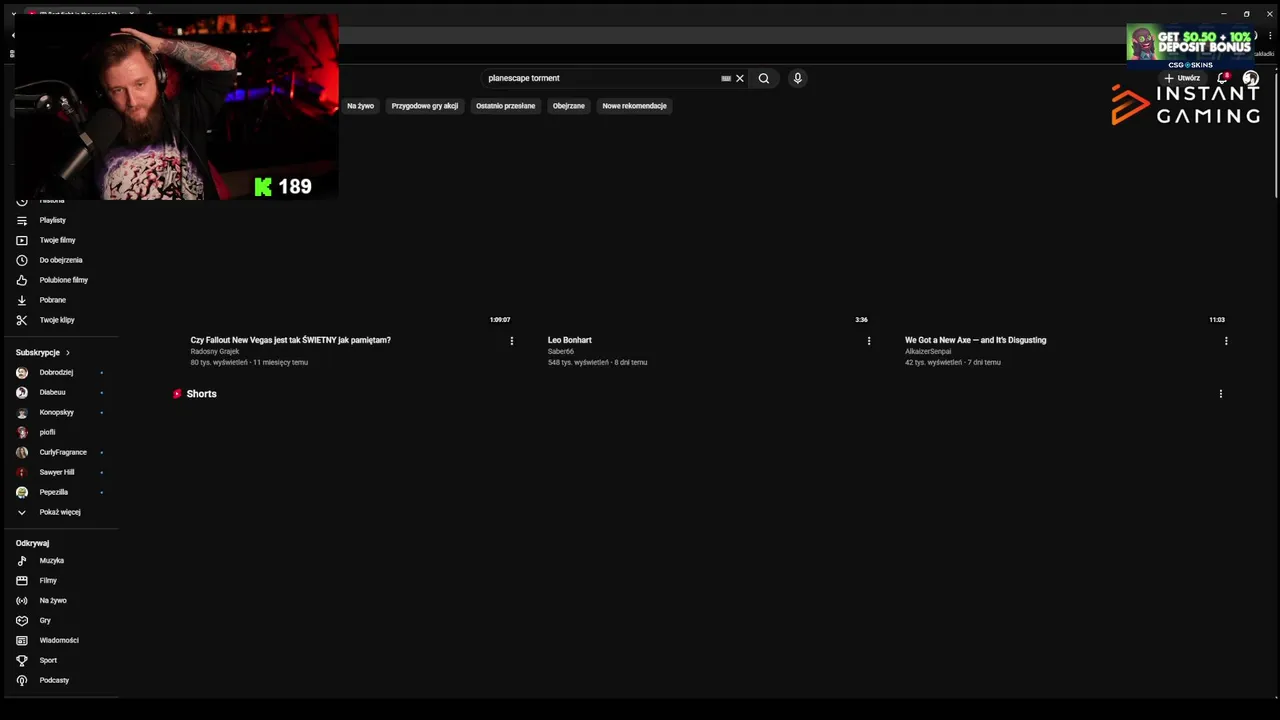Open more options for Fallout New Vegas video
1280x720 pixels.
coord(512,341)
